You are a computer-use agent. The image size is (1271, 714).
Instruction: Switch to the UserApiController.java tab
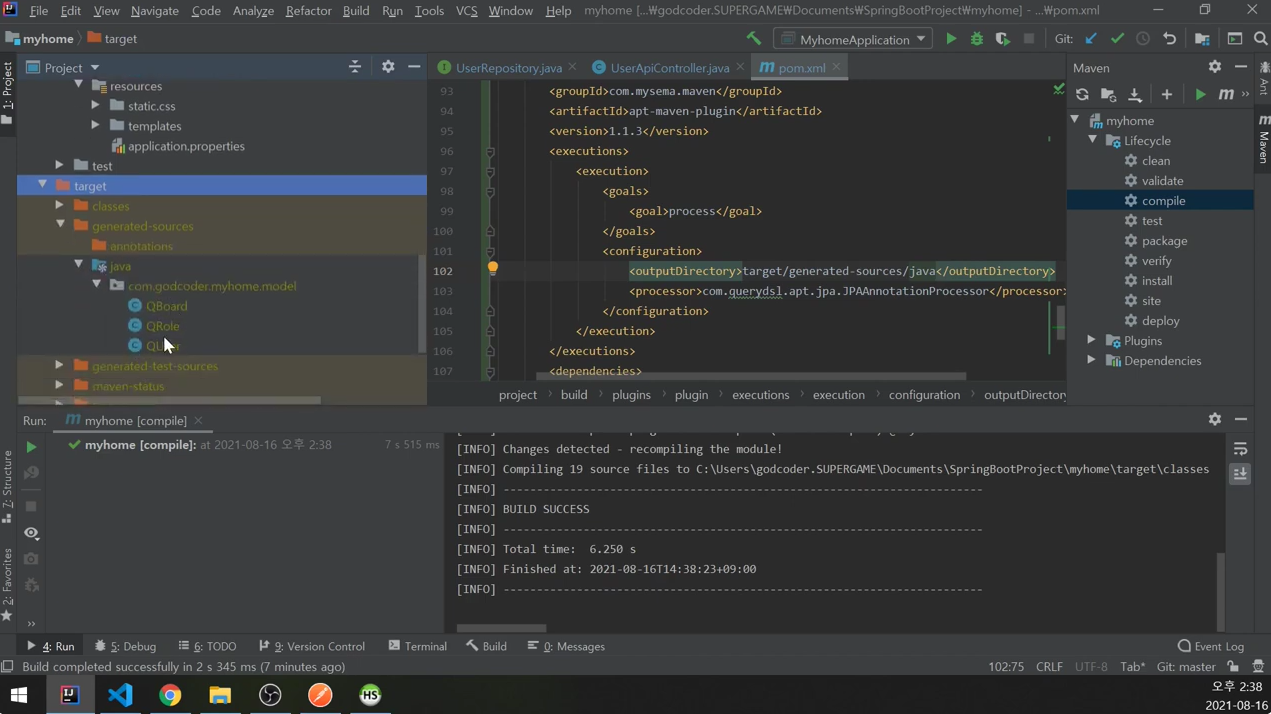click(x=668, y=68)
